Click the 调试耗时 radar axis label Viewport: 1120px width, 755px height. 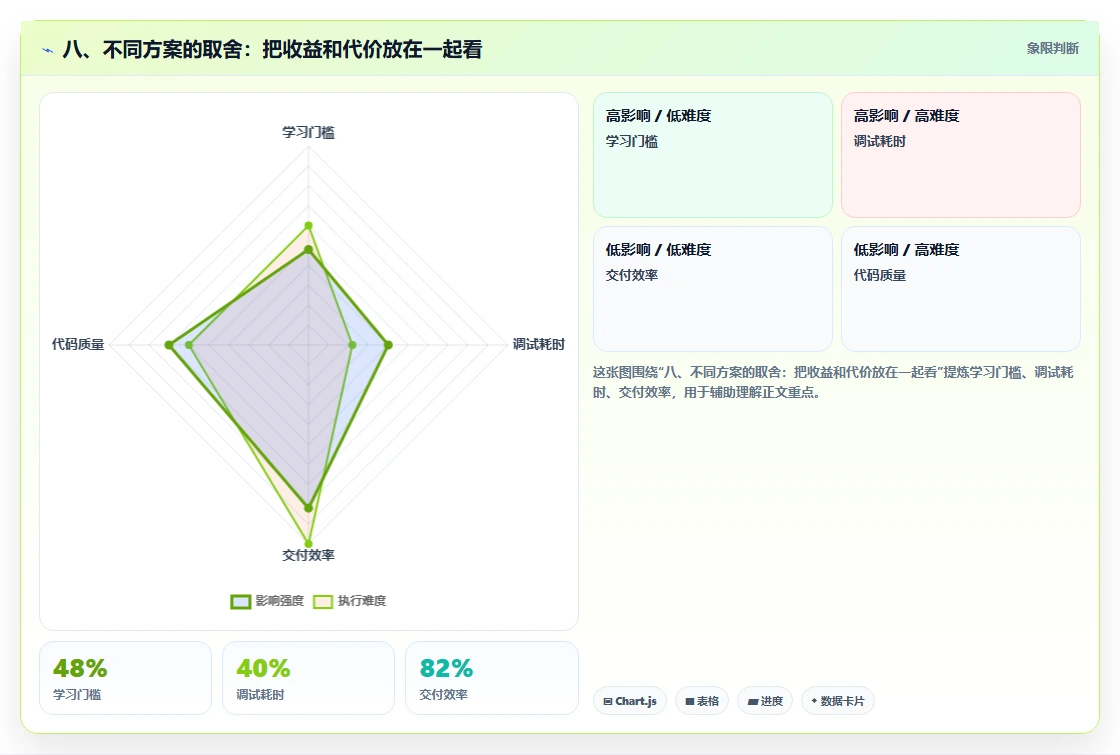click(x=539, y=344)
